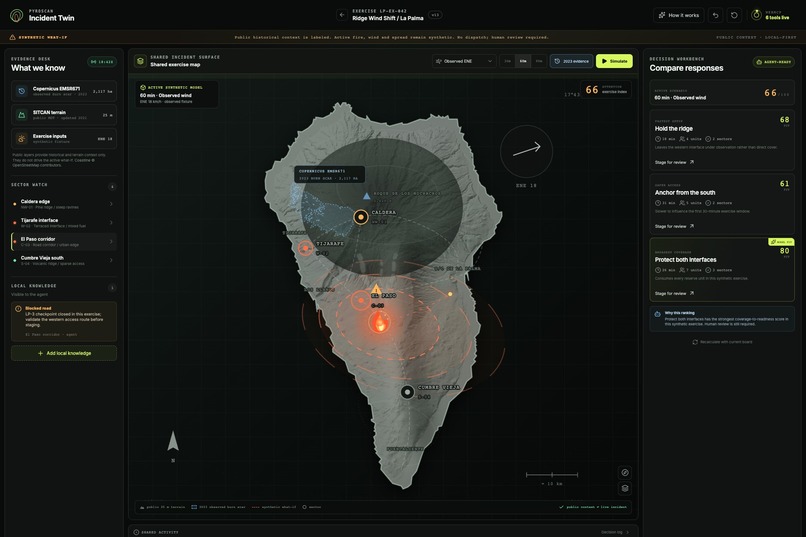Click the Local Knowledge count badge
The image size is (806, 537).
112,288
